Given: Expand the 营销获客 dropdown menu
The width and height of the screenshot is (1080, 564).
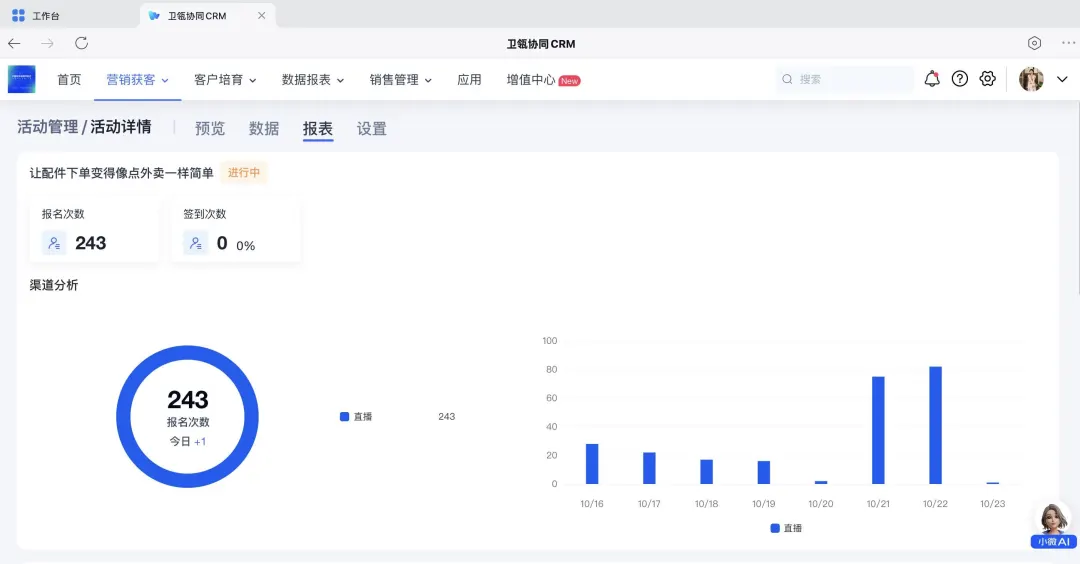Looking at the screenshot, I should [x=138, y=80].
